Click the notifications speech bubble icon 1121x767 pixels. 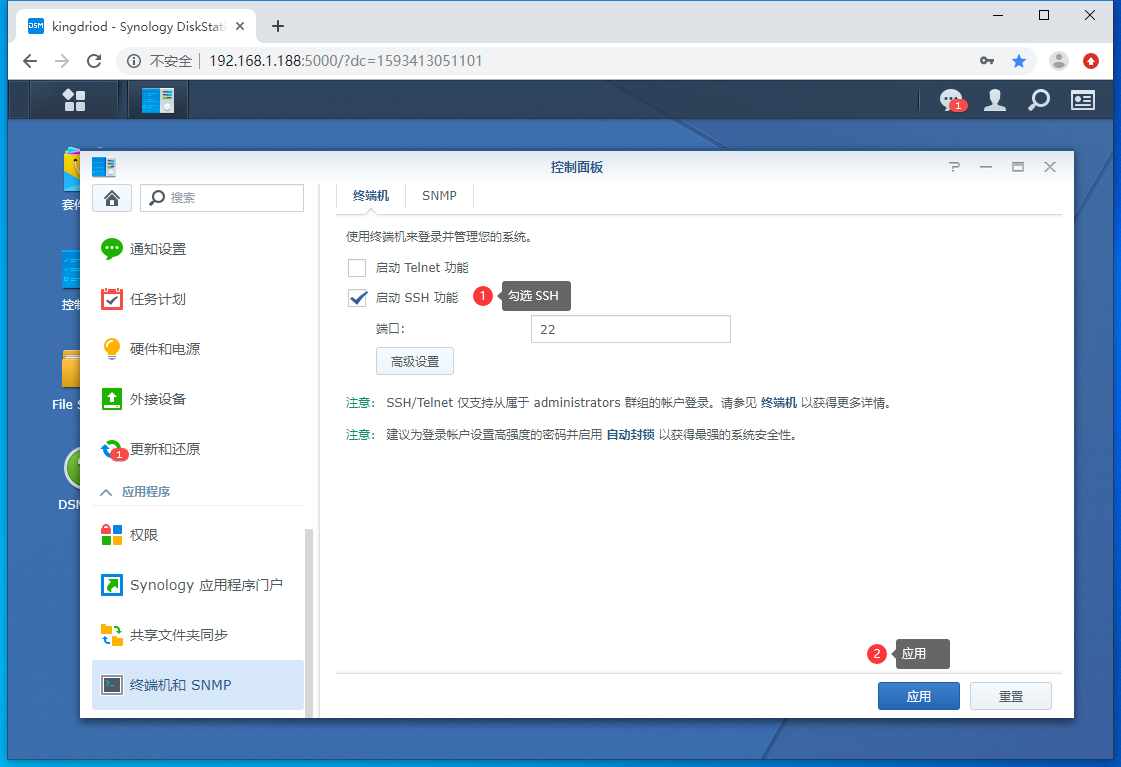click(x=948, y=100)
